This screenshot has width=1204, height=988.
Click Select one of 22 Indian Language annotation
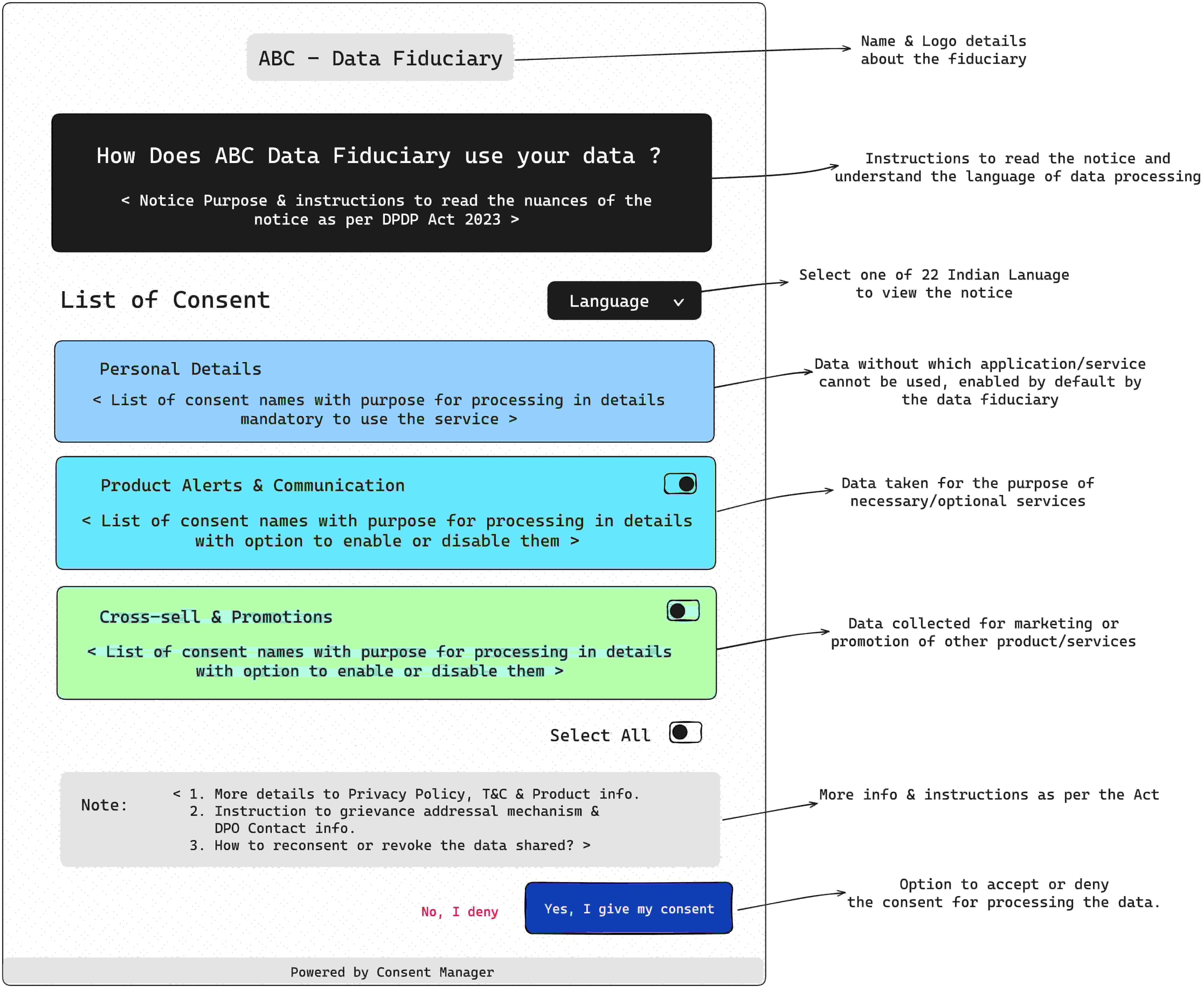[x=934, y=284]
